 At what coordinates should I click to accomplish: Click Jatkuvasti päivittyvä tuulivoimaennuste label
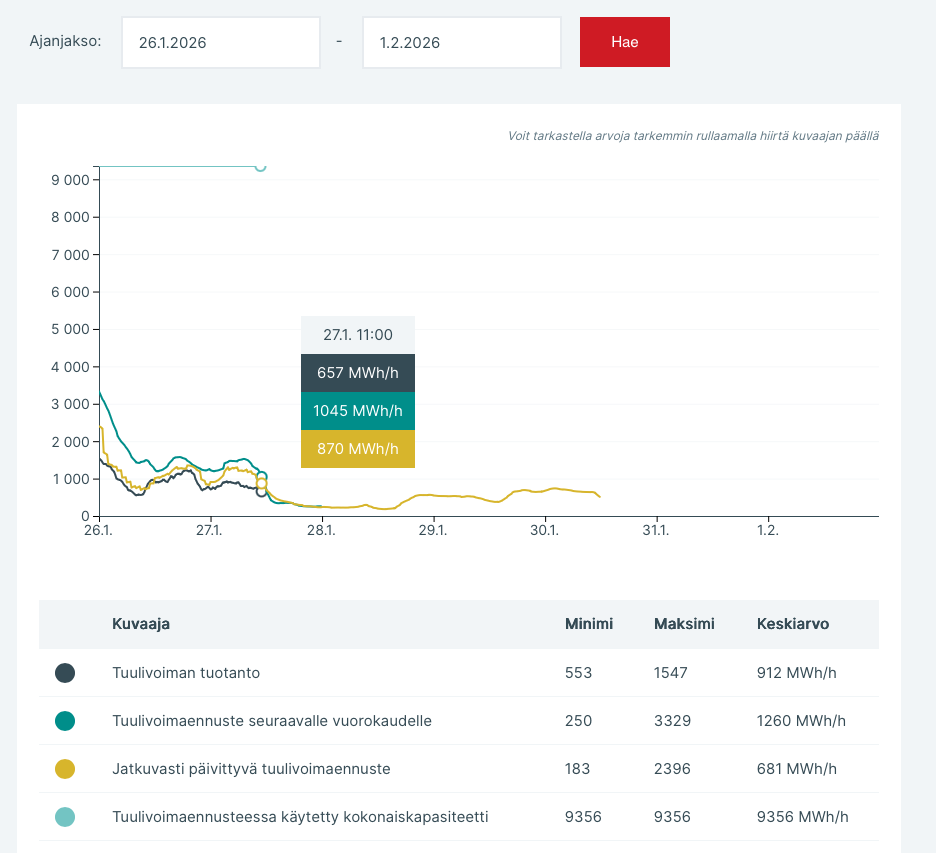pos(251,769)
